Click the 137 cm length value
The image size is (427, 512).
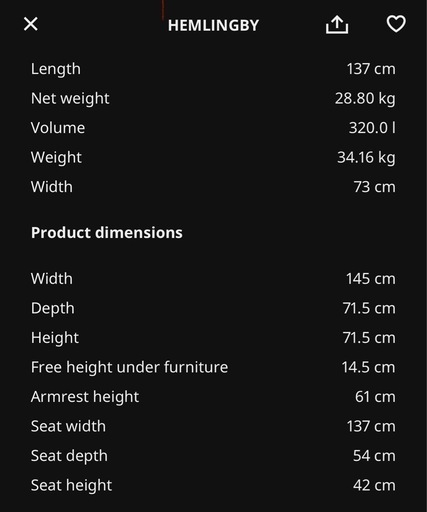(371, 69)
